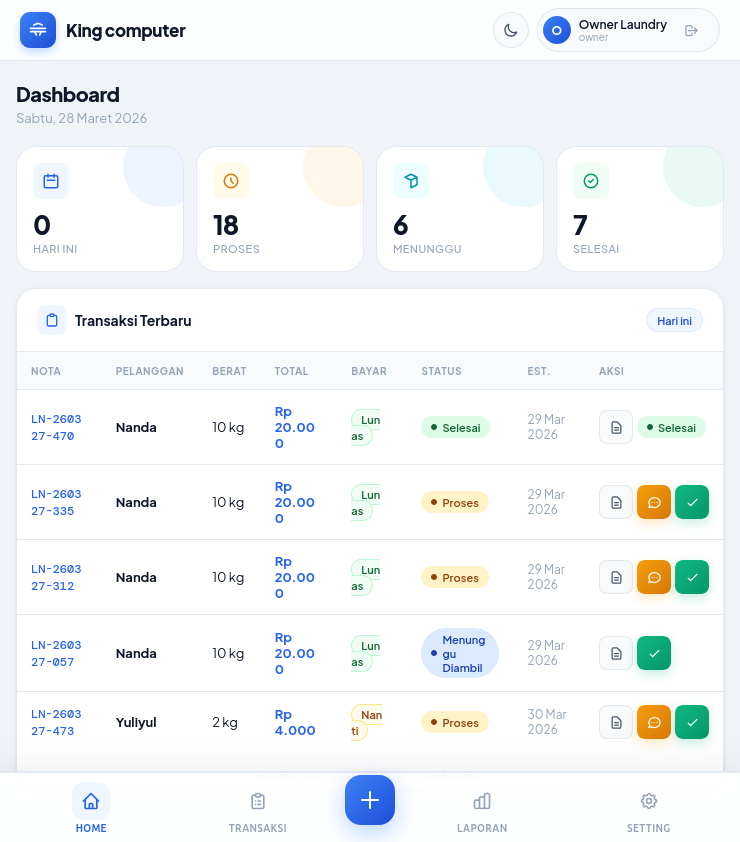Click the Transaksi Terbaru heading
The image size is (740, 842).
pos(133,321)
